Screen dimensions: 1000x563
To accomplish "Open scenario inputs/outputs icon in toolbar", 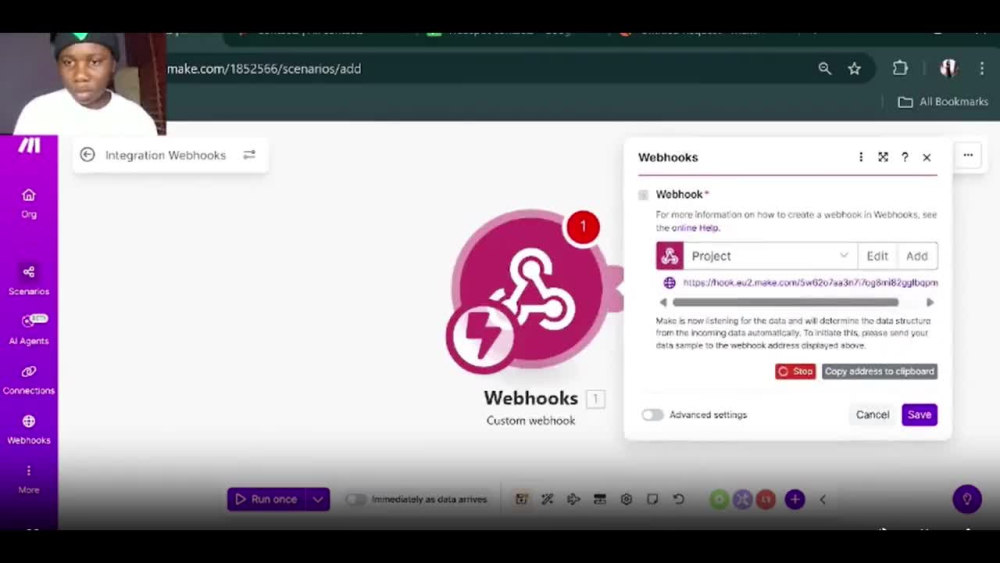I will 599,499.
